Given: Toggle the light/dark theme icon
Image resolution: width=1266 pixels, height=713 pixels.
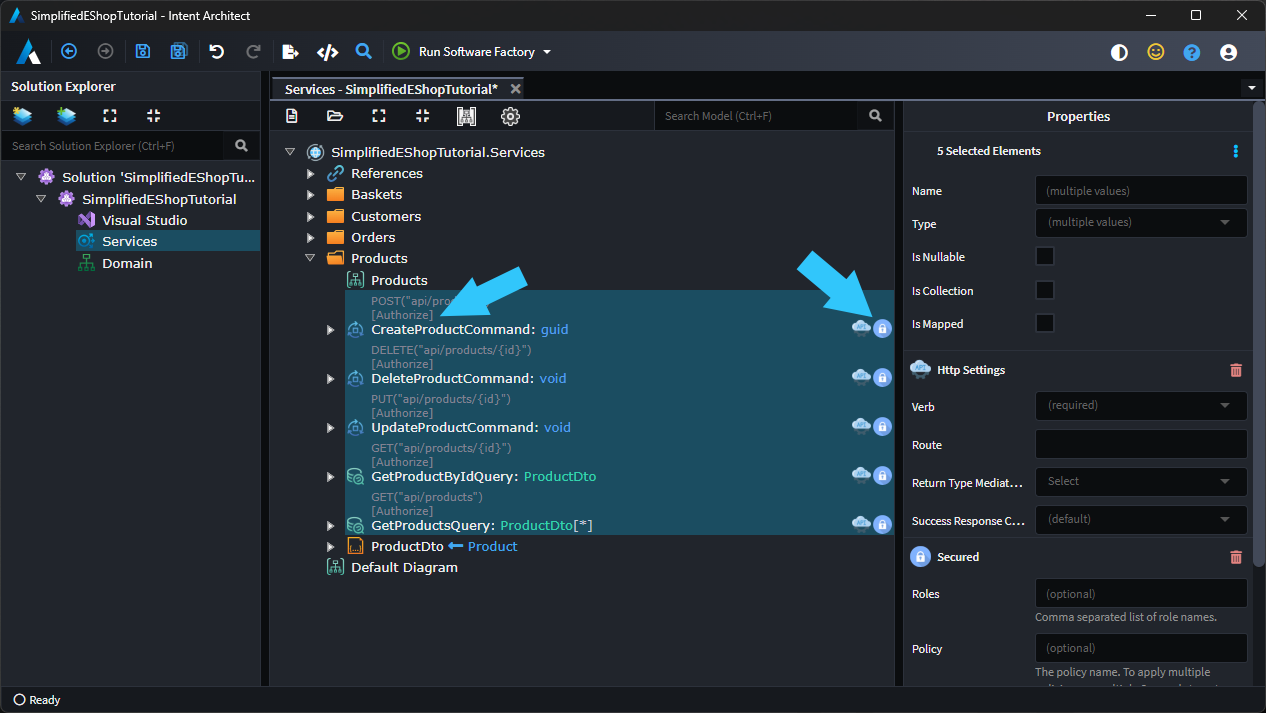Looking at the screenshot, I should tap(1119, 52).
